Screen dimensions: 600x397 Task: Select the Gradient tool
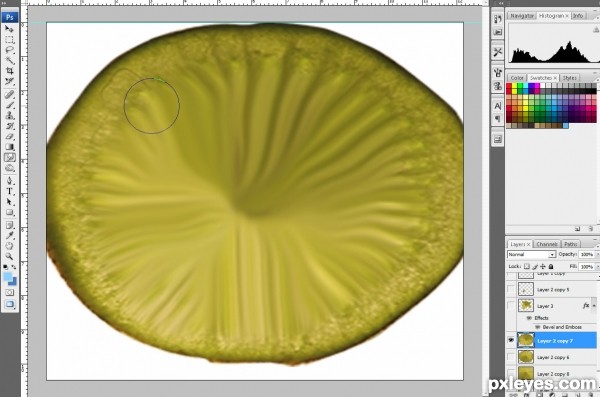(x=10, y=147)
